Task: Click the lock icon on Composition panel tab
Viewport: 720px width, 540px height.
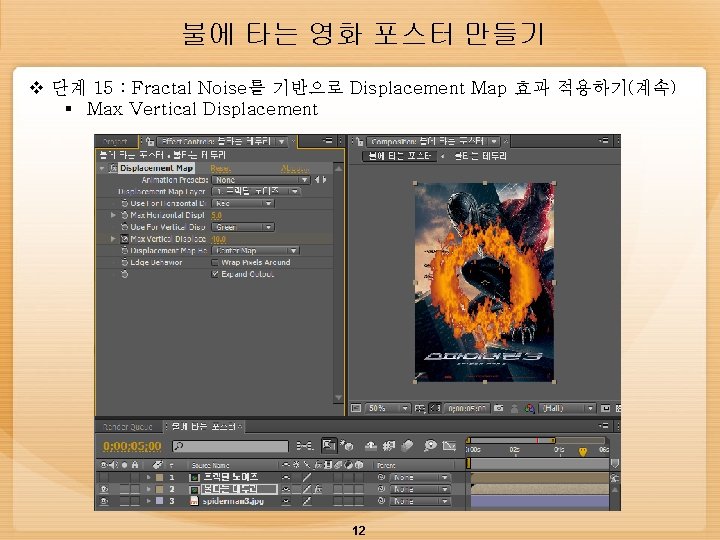Action: (360, 141)
